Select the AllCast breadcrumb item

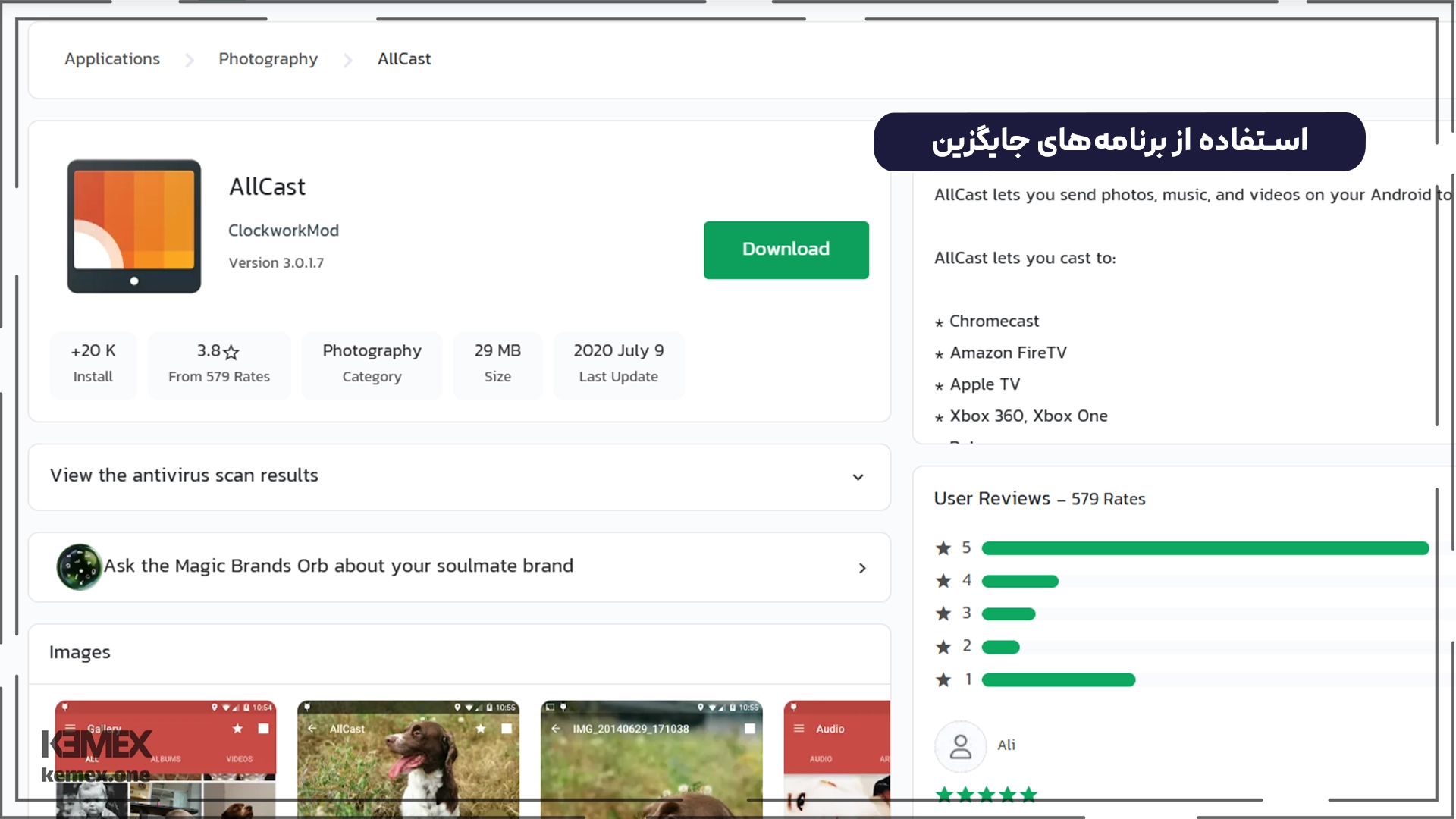404,59
